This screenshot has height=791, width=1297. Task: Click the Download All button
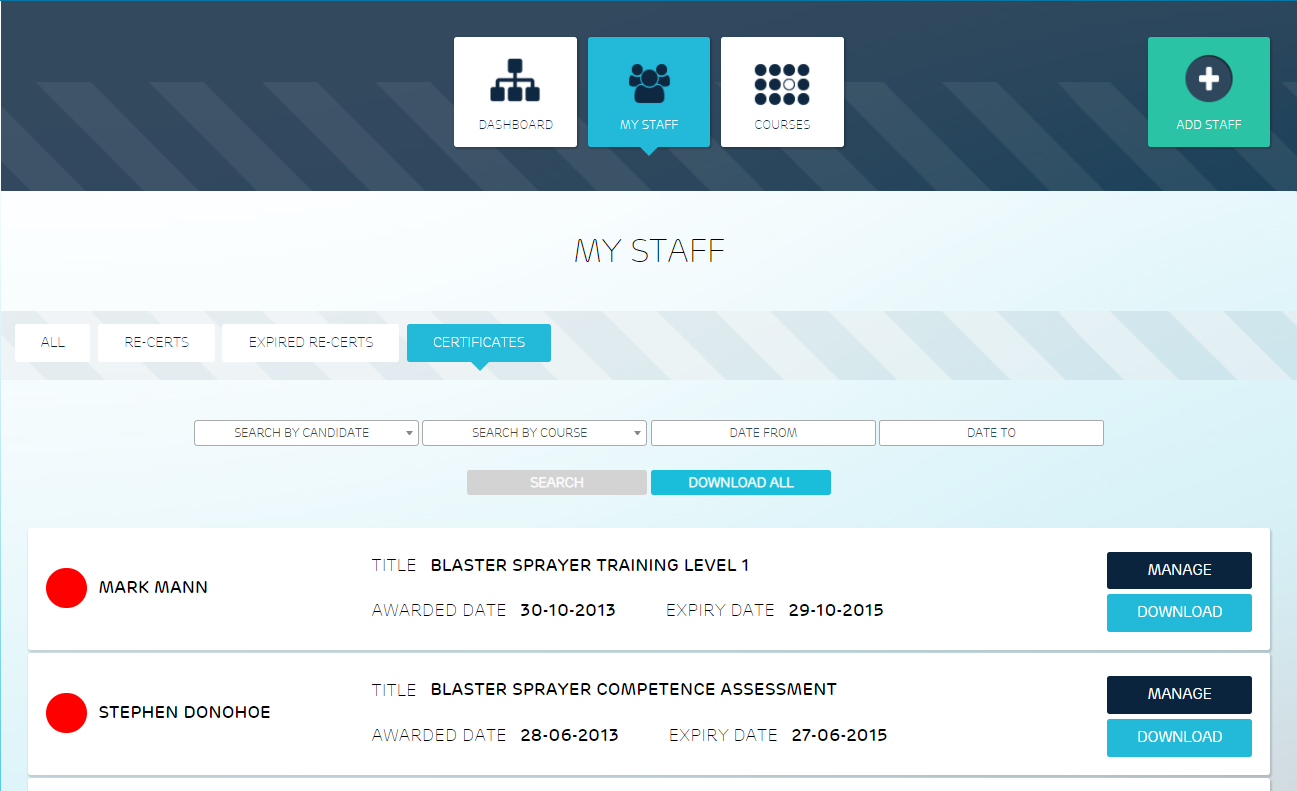(x=740, y=483)
